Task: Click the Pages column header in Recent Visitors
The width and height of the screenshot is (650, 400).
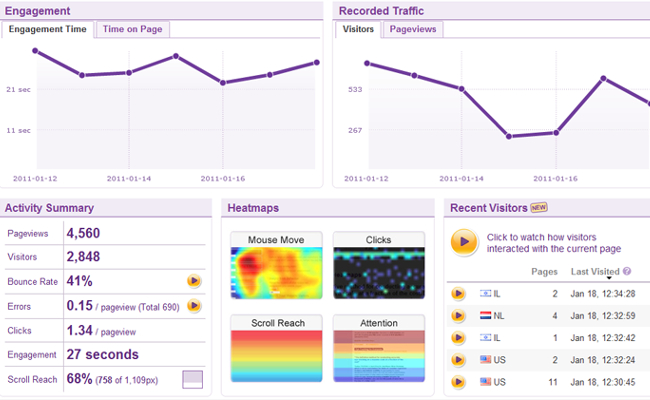Action: [x=543, y=271]
